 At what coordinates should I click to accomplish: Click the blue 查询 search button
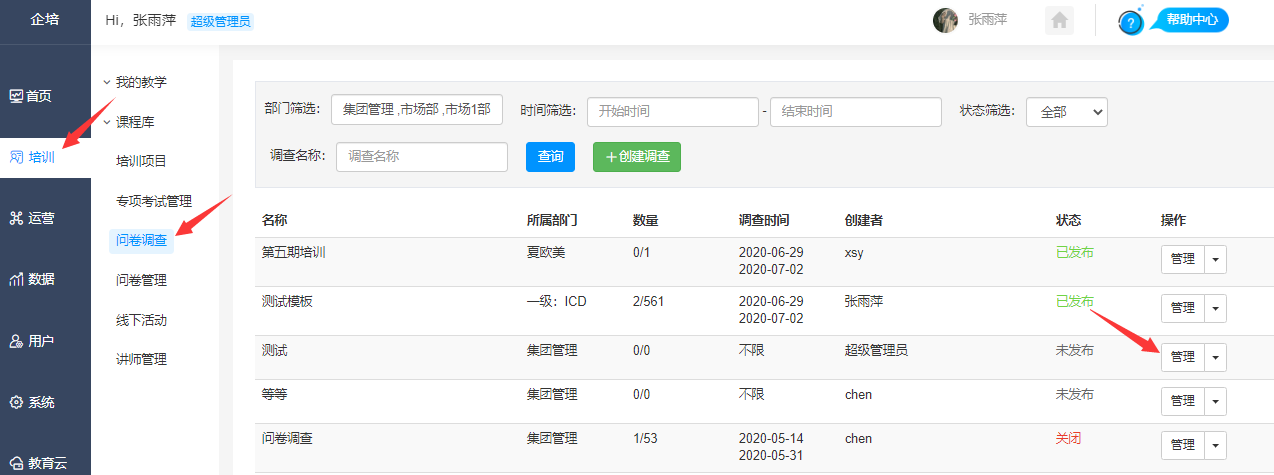pos(550,157)
